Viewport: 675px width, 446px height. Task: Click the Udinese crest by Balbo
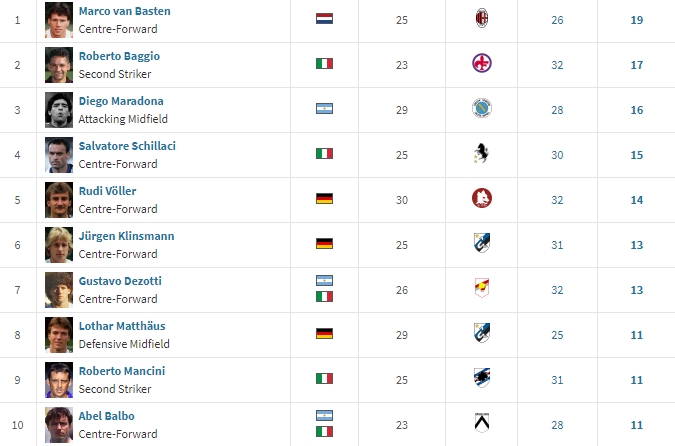[482, 423]
